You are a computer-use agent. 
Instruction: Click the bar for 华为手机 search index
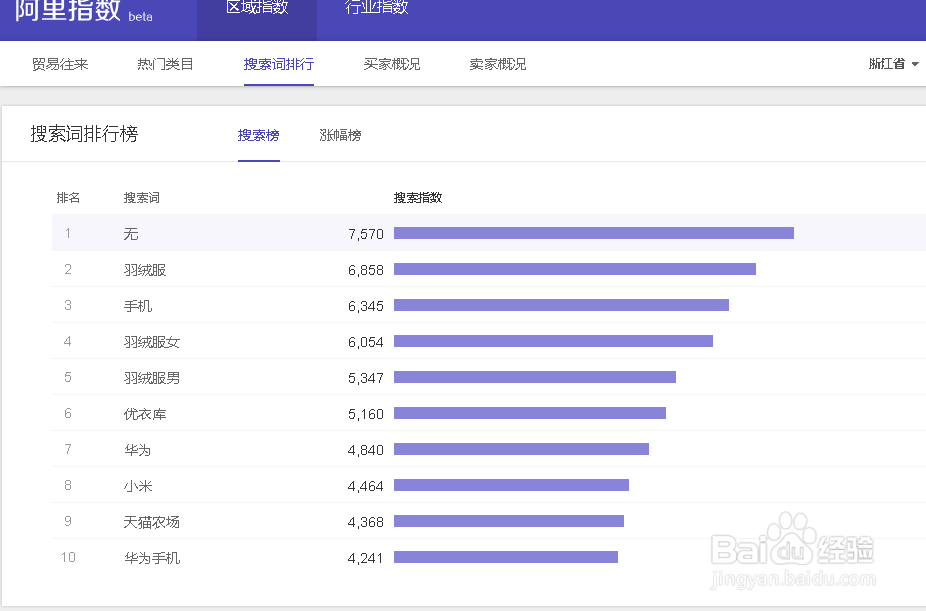[x=506, y=557]
